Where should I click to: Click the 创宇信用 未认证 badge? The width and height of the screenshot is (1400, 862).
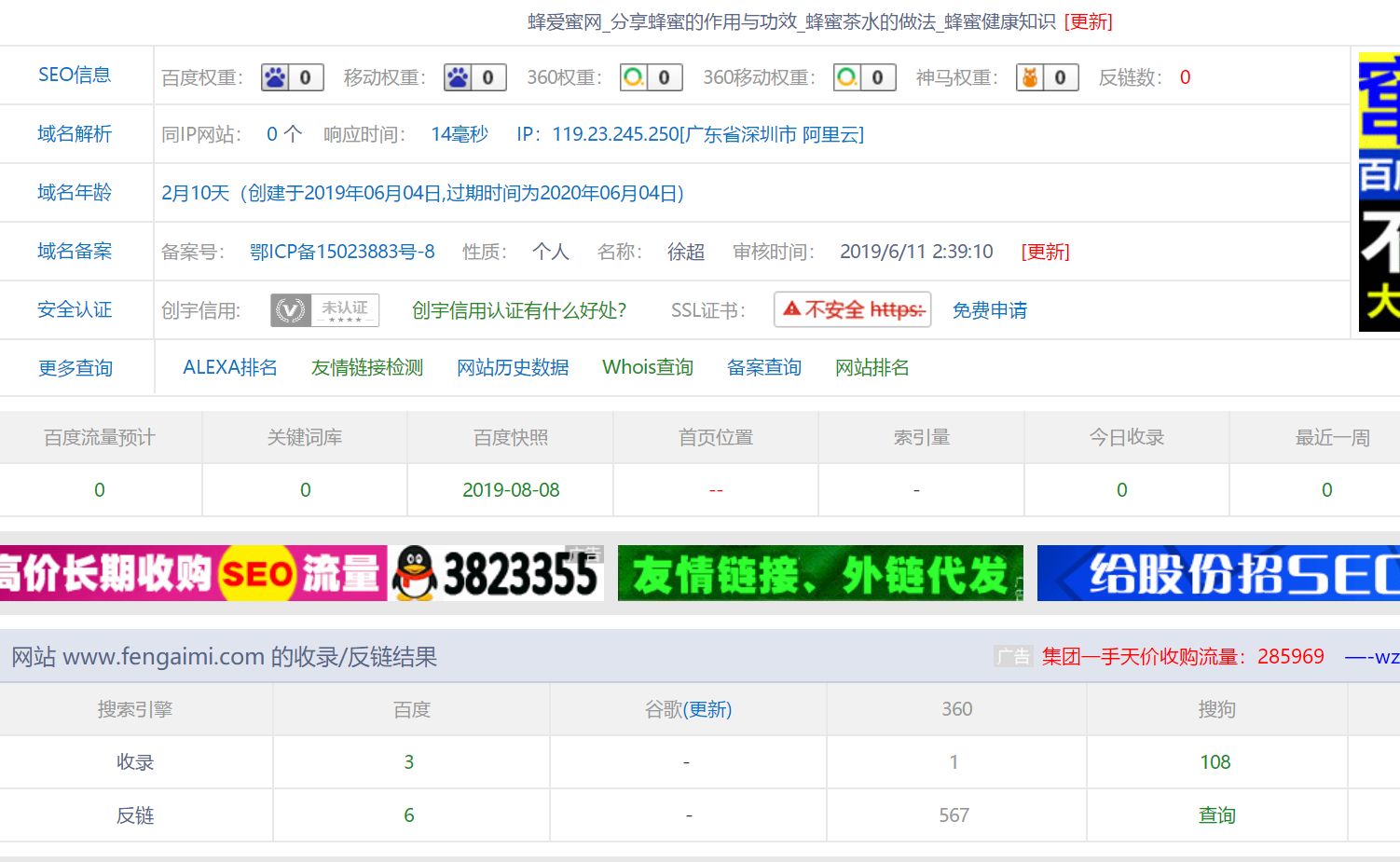click(x=324, y=310)
